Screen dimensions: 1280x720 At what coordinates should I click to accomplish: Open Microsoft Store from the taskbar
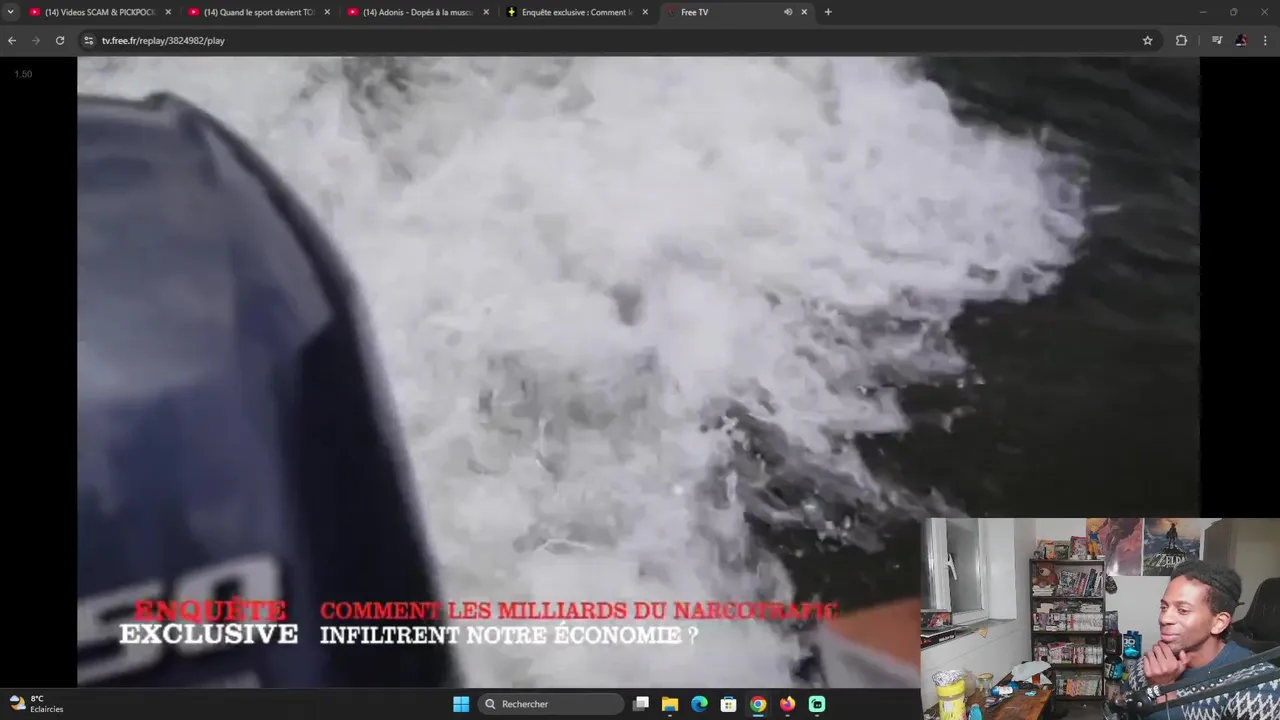point(729,704)
